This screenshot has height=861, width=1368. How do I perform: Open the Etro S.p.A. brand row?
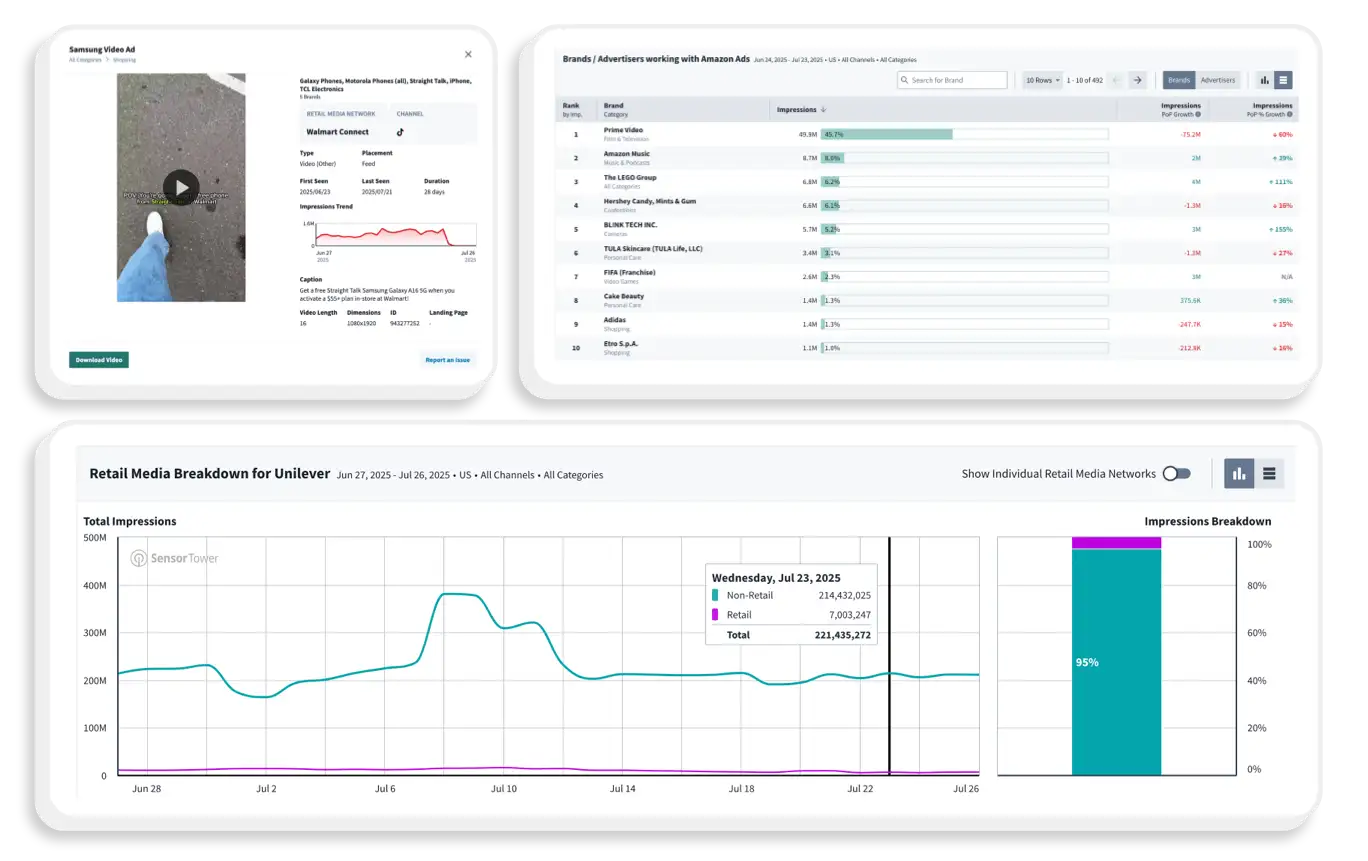(x=926, y=348)
